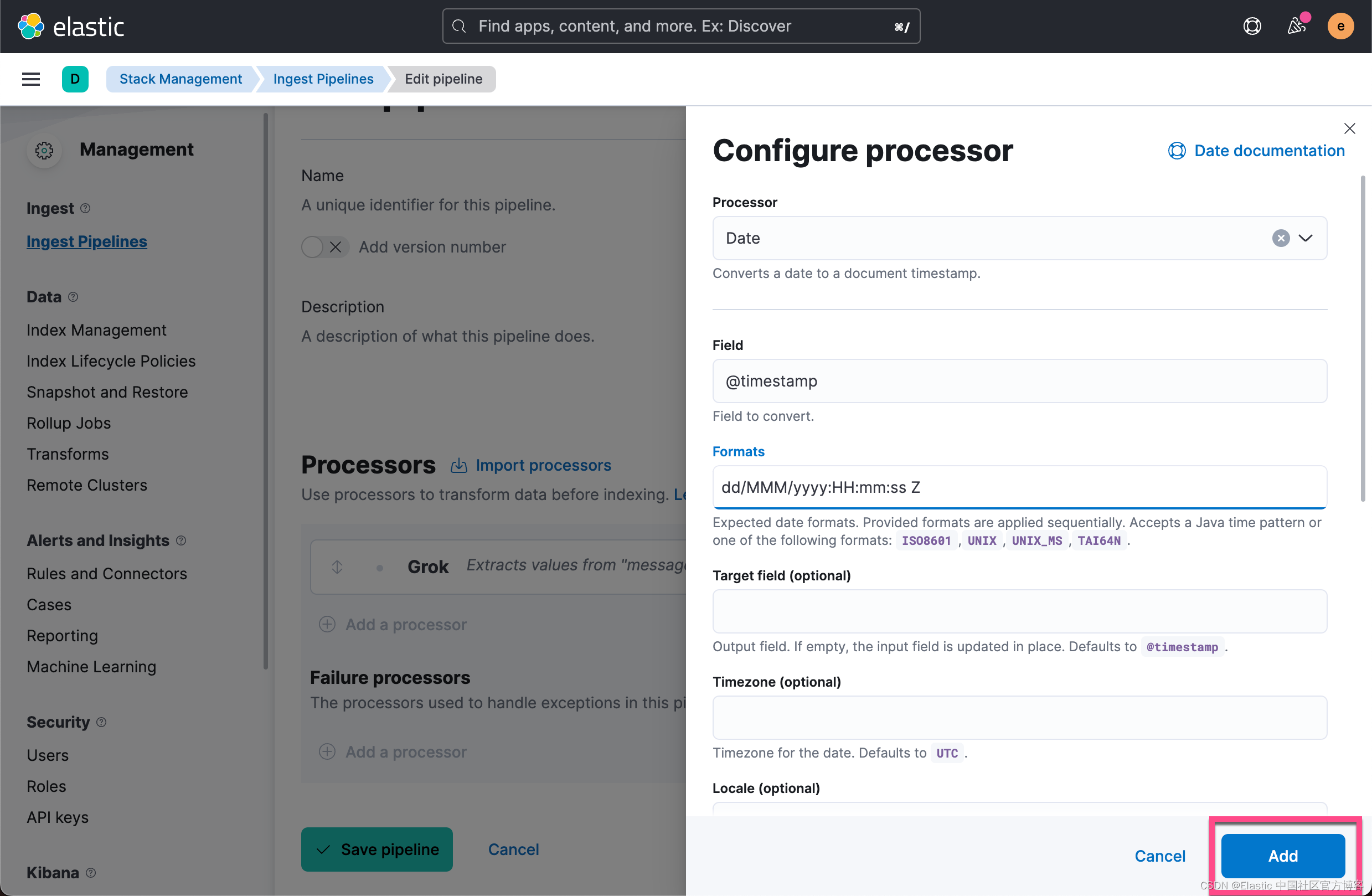The image size is (1372, 896).
Task: Navigate to Ingest Pipelines breadcrumb
Action: click(323, 79)
